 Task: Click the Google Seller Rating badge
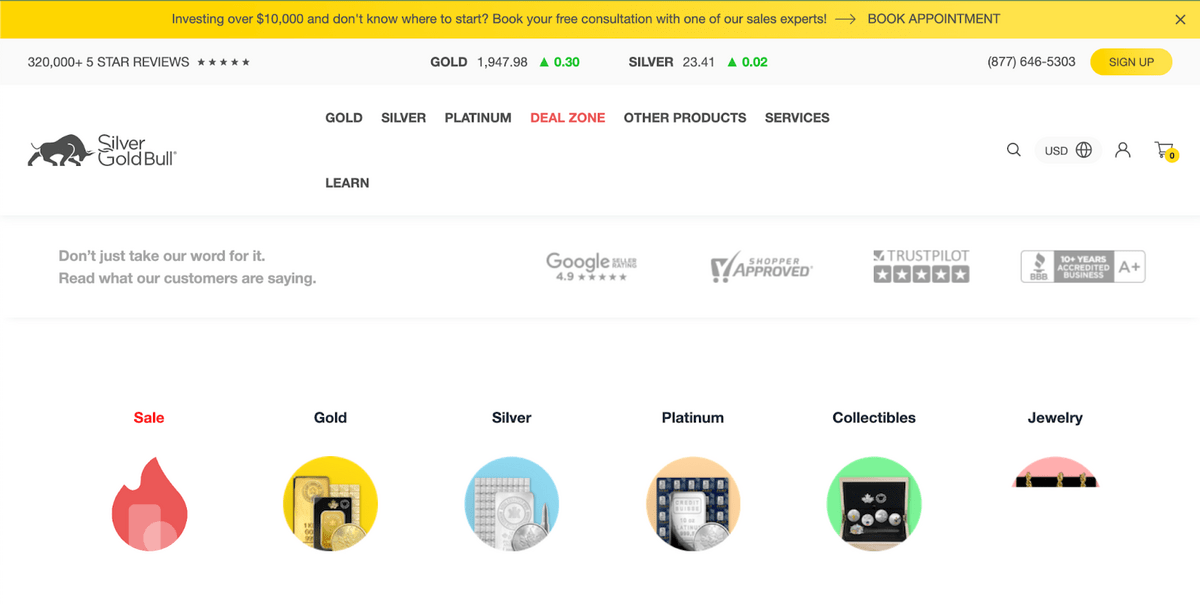[x=591, y=266]
